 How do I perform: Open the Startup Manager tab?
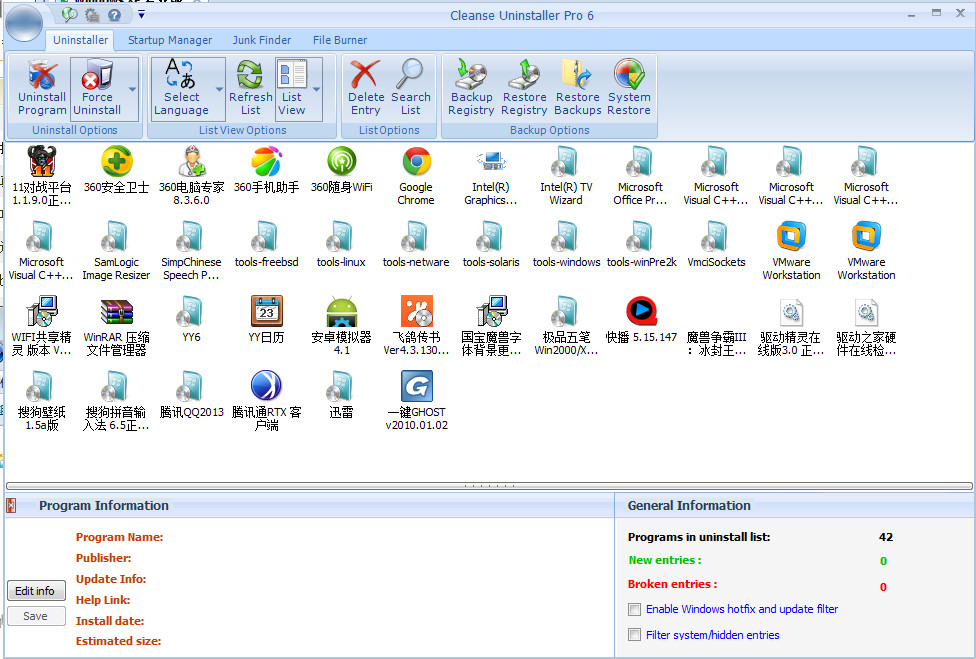pyautogui.click(x=170, y=40)
